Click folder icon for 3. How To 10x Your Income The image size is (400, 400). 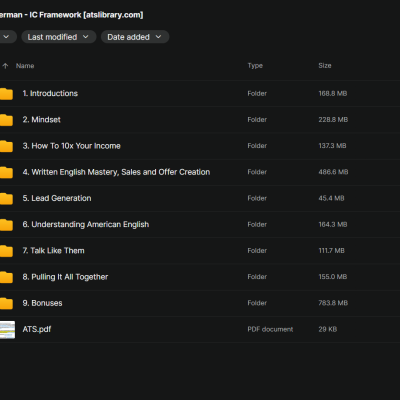[x=6, y=146]
